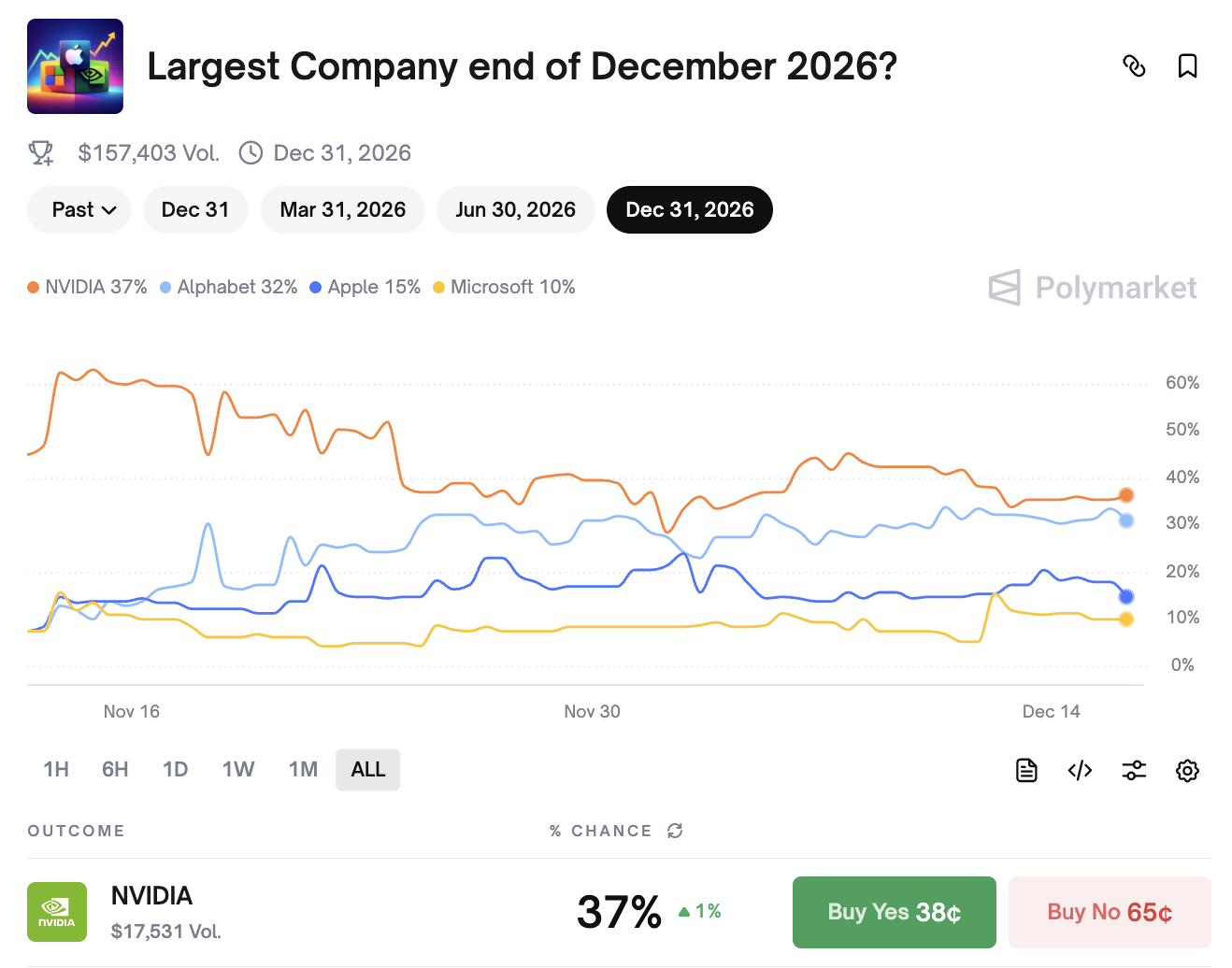The width and height of the screenshot is (1232, 968).
Task: Click the orange NVIDIA legend dot
Action: (34, 288)
